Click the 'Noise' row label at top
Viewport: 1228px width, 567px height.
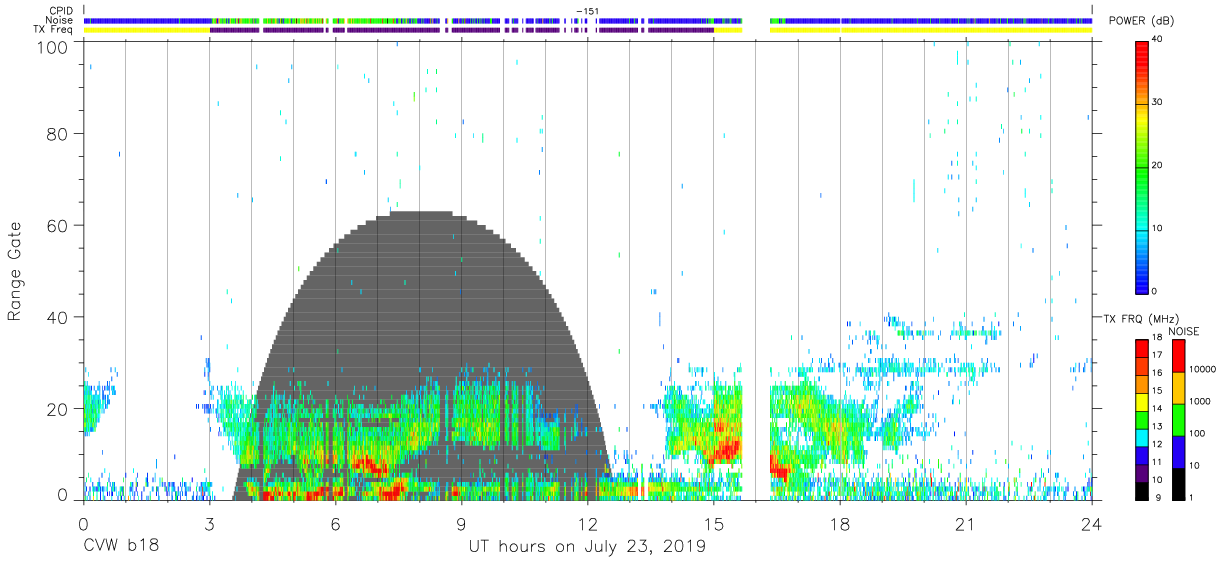pyautogui.click(x=60, y=20)
